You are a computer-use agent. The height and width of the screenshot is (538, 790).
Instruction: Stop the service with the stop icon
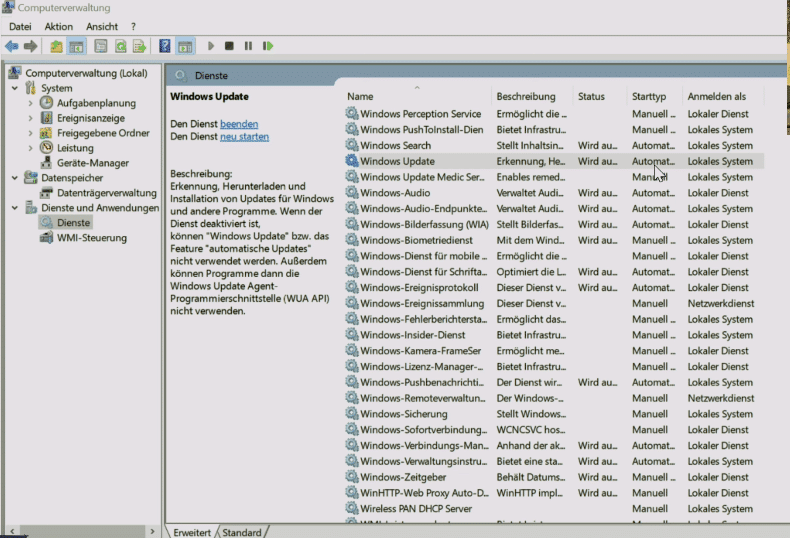[x=229, y=46]
